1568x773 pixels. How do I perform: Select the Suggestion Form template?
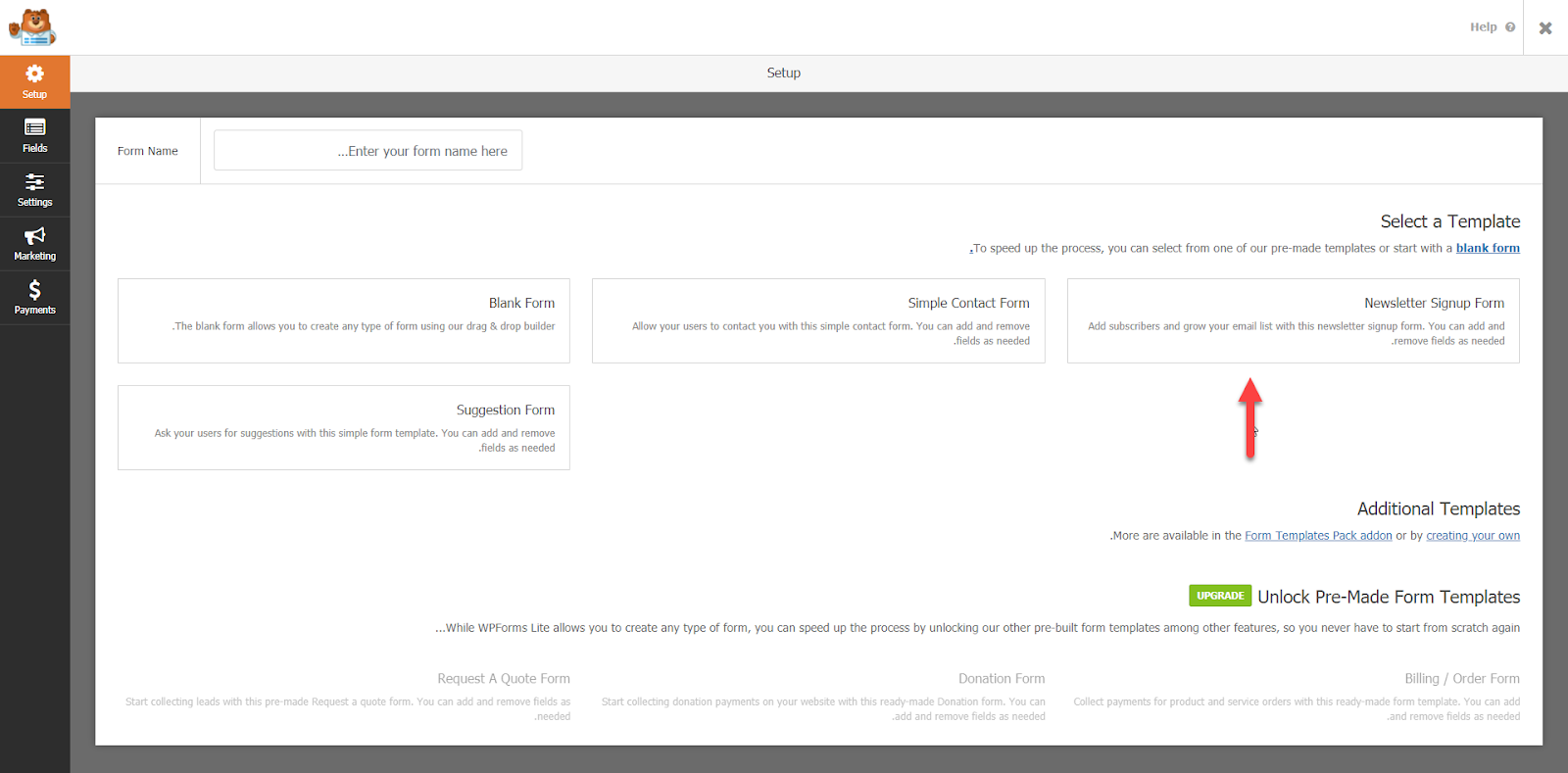(x=344, y=427)
